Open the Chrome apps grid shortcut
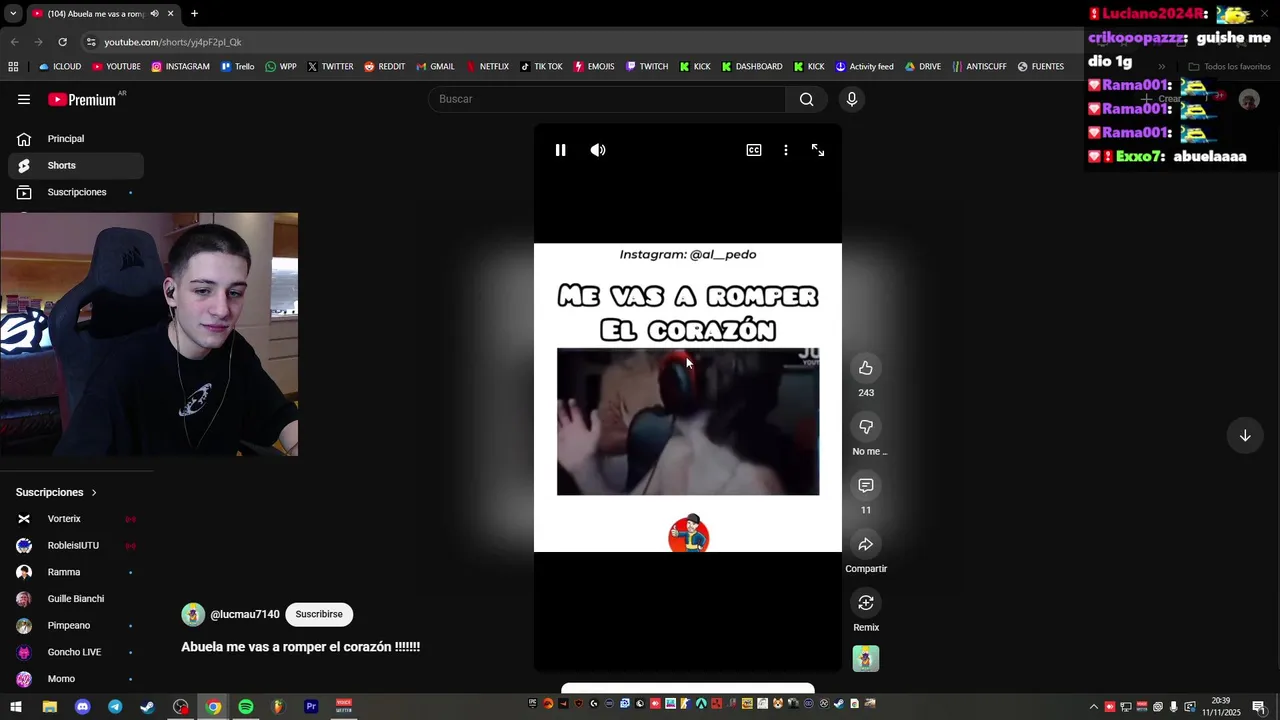The height and width of the screenshot is (720, 1280). (x=13, y=67)
